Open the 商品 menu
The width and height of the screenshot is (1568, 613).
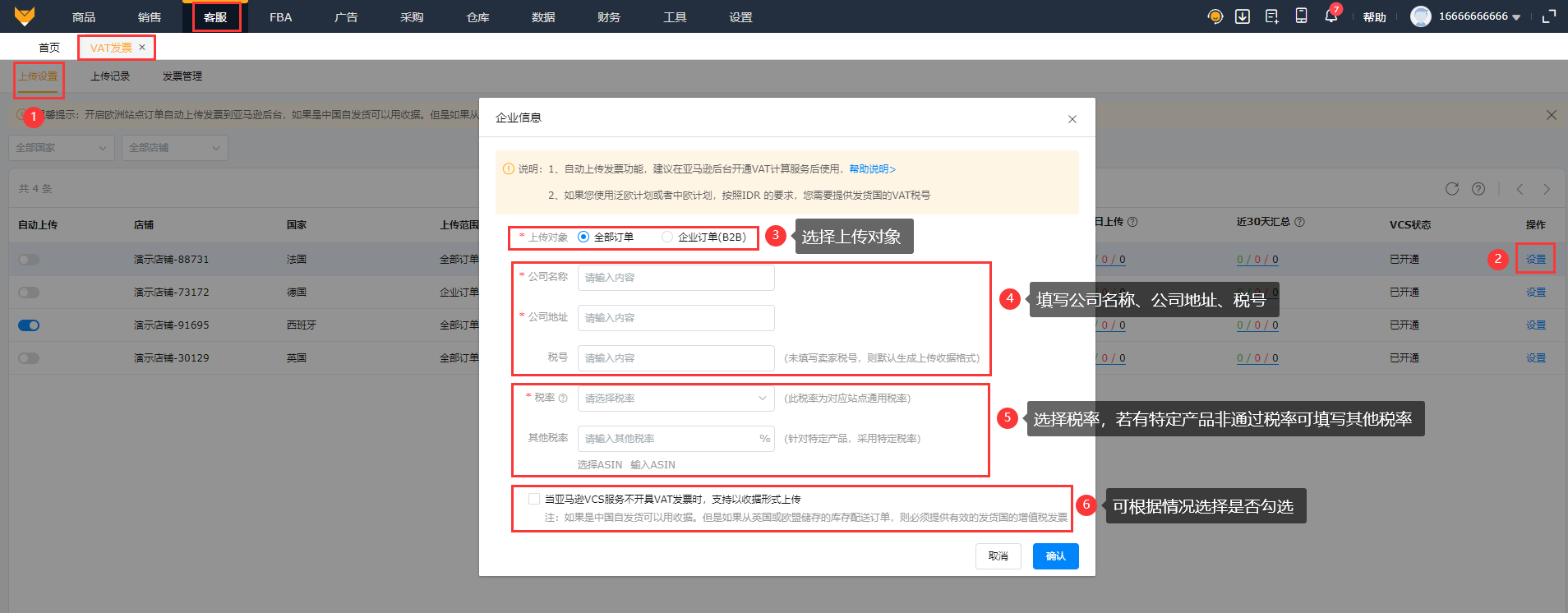84,17
